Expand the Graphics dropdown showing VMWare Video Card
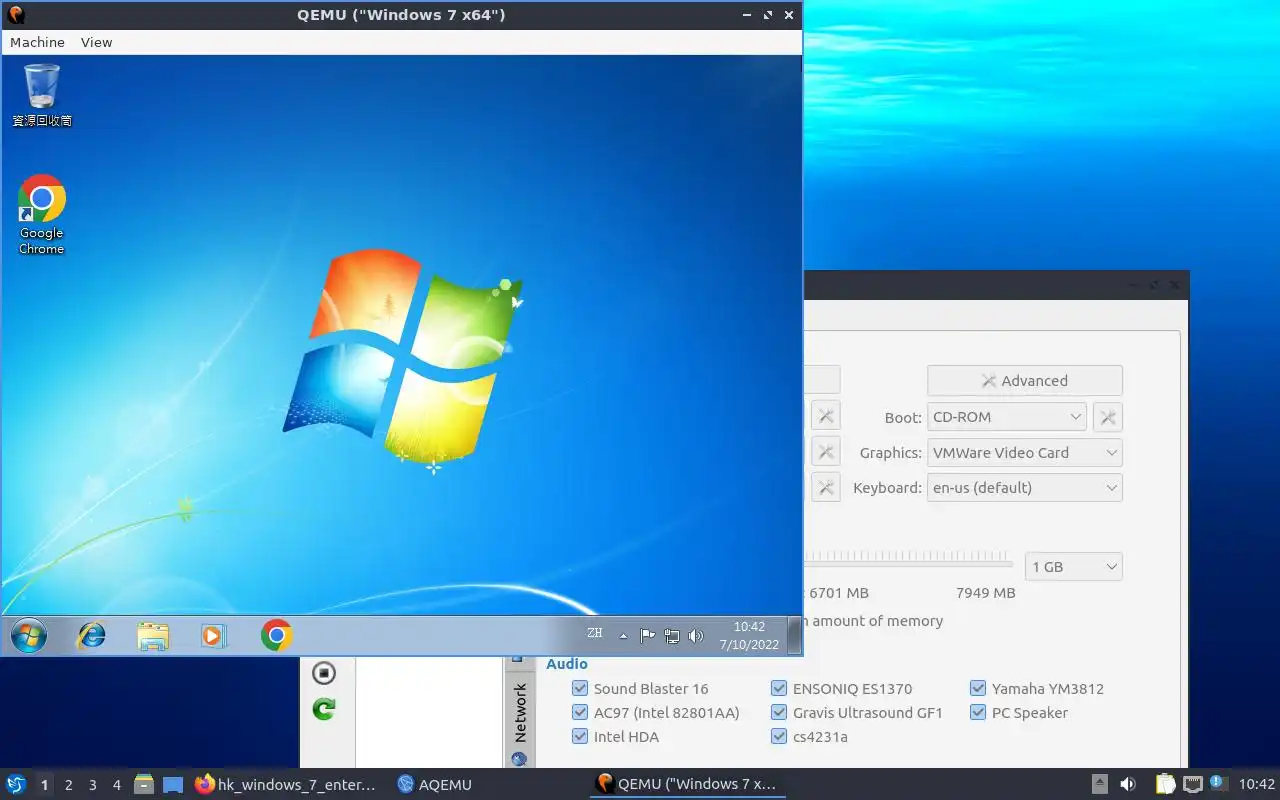This screenshot has height=800, width=1280. click(x=1025, y=452)
